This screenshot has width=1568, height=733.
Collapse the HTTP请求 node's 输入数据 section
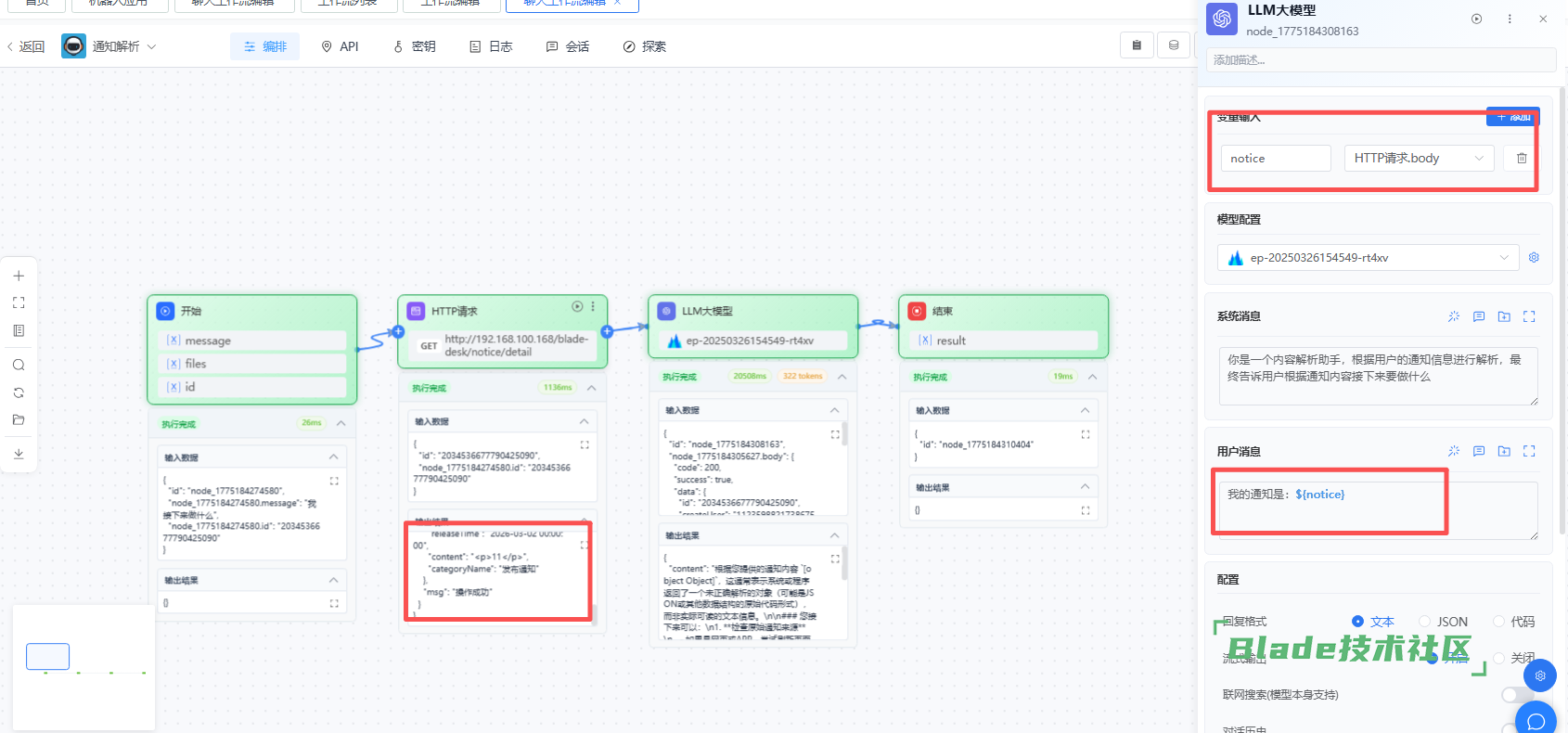point(584,422)
